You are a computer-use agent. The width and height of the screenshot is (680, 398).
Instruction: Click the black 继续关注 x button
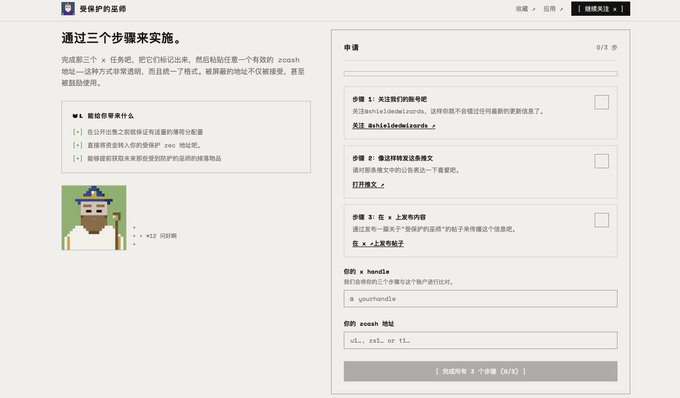pyautogui.click(x=600, y=9)
